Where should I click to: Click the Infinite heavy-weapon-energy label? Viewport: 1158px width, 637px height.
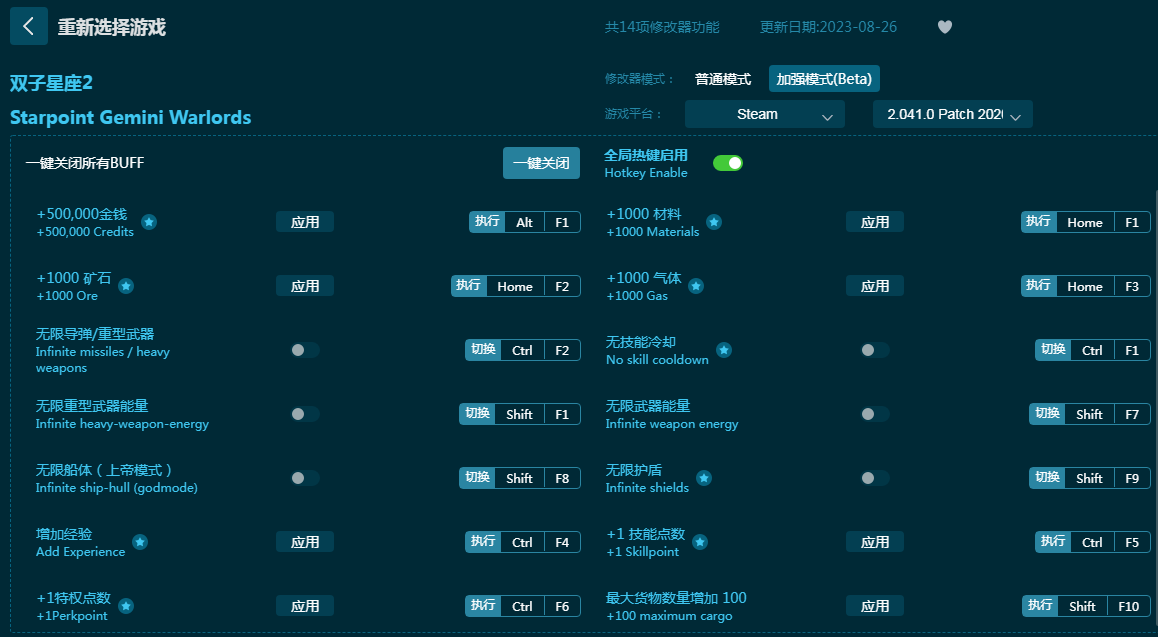coord(122,424)
